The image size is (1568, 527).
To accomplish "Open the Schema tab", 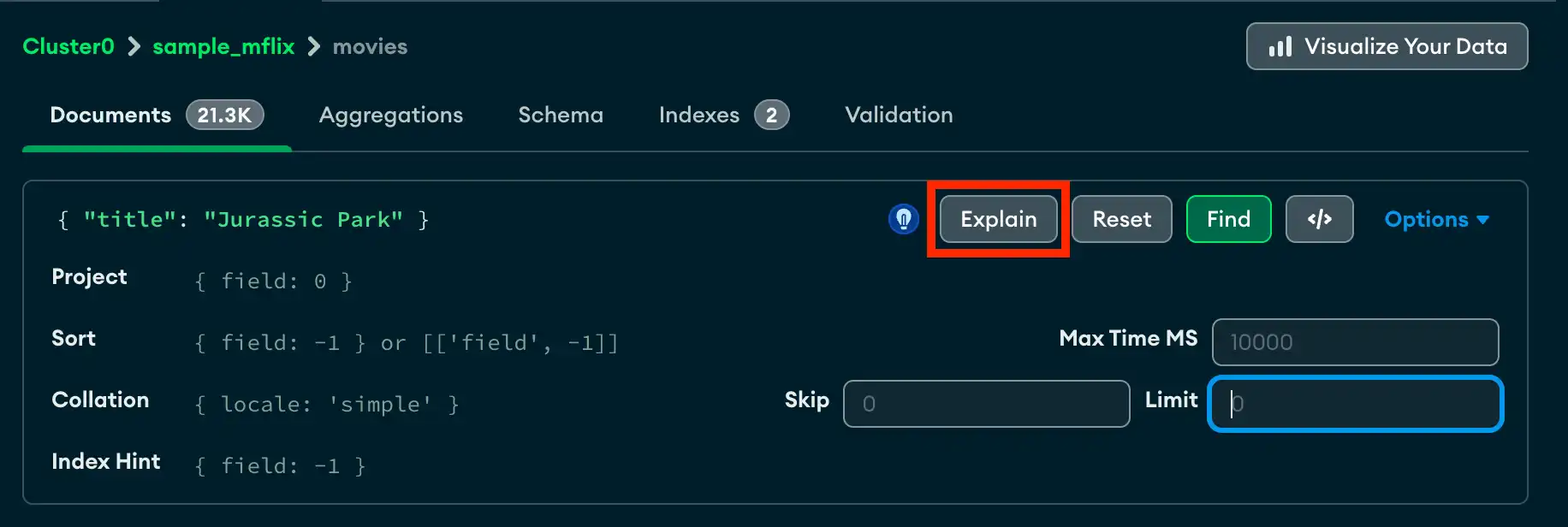I will (561, 115).
